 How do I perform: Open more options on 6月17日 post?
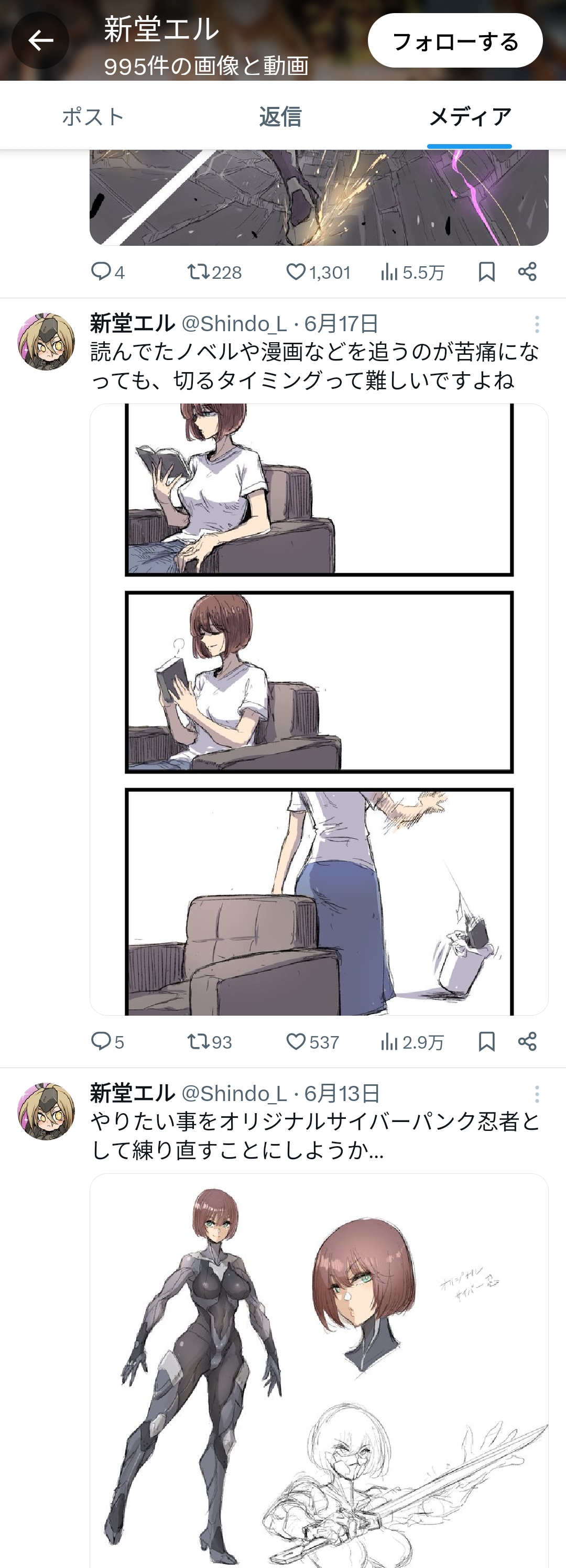[537, 324]
